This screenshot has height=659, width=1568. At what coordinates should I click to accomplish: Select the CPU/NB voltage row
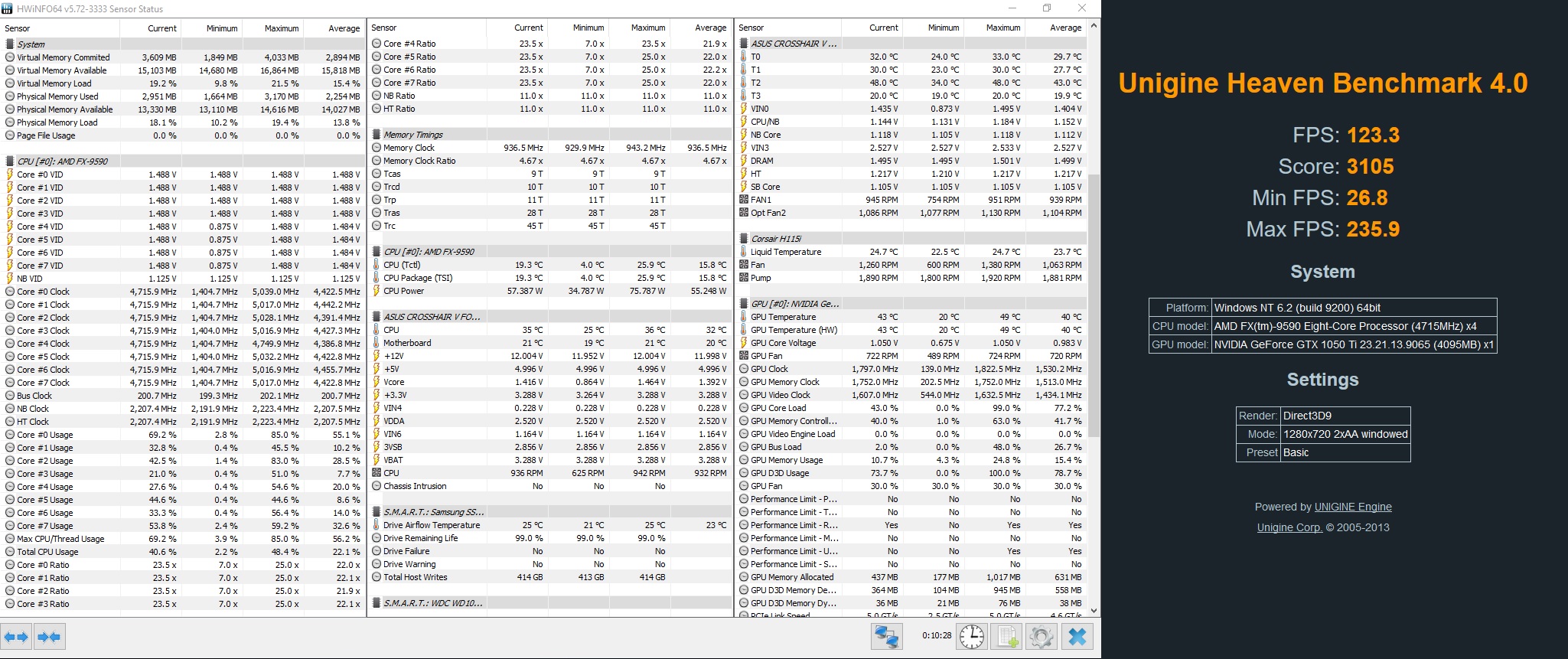click(911, 122)
